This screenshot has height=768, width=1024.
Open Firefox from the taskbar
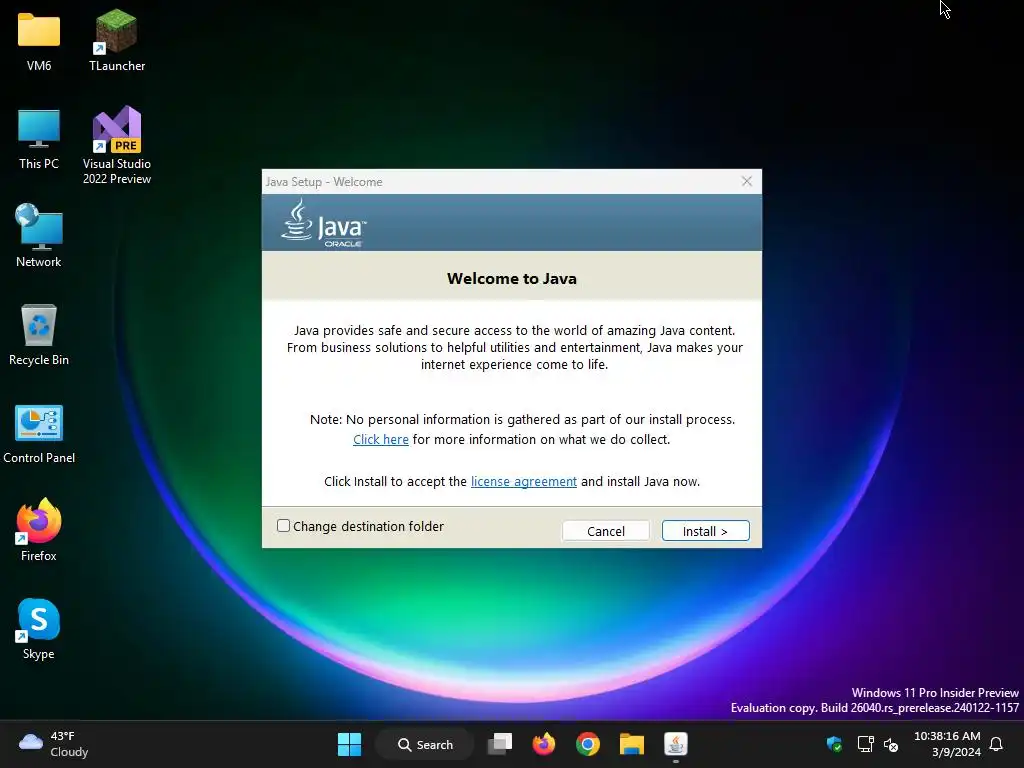[x=543, y=744]
